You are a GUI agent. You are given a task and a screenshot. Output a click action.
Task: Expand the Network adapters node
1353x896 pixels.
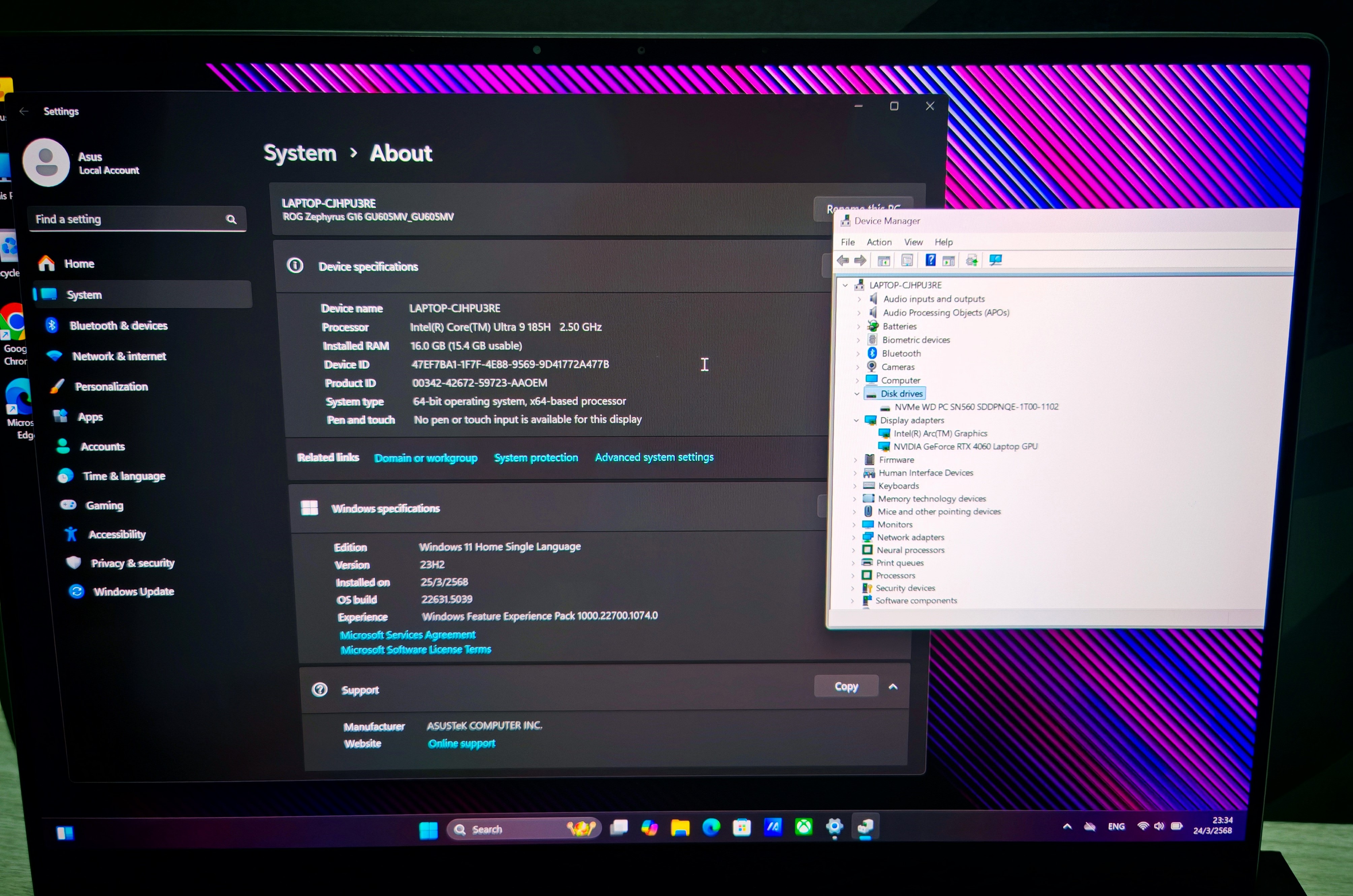pos(854,537)
